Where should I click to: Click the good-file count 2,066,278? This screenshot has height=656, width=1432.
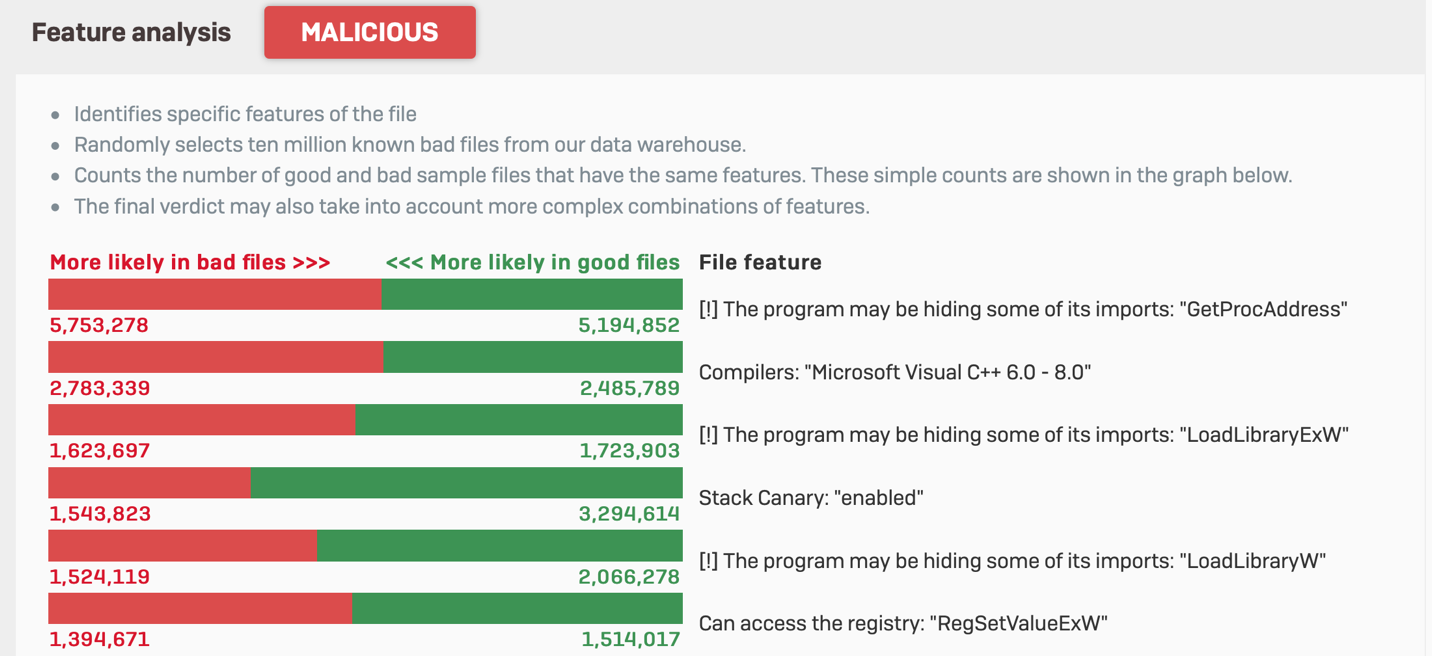[629, 577]
